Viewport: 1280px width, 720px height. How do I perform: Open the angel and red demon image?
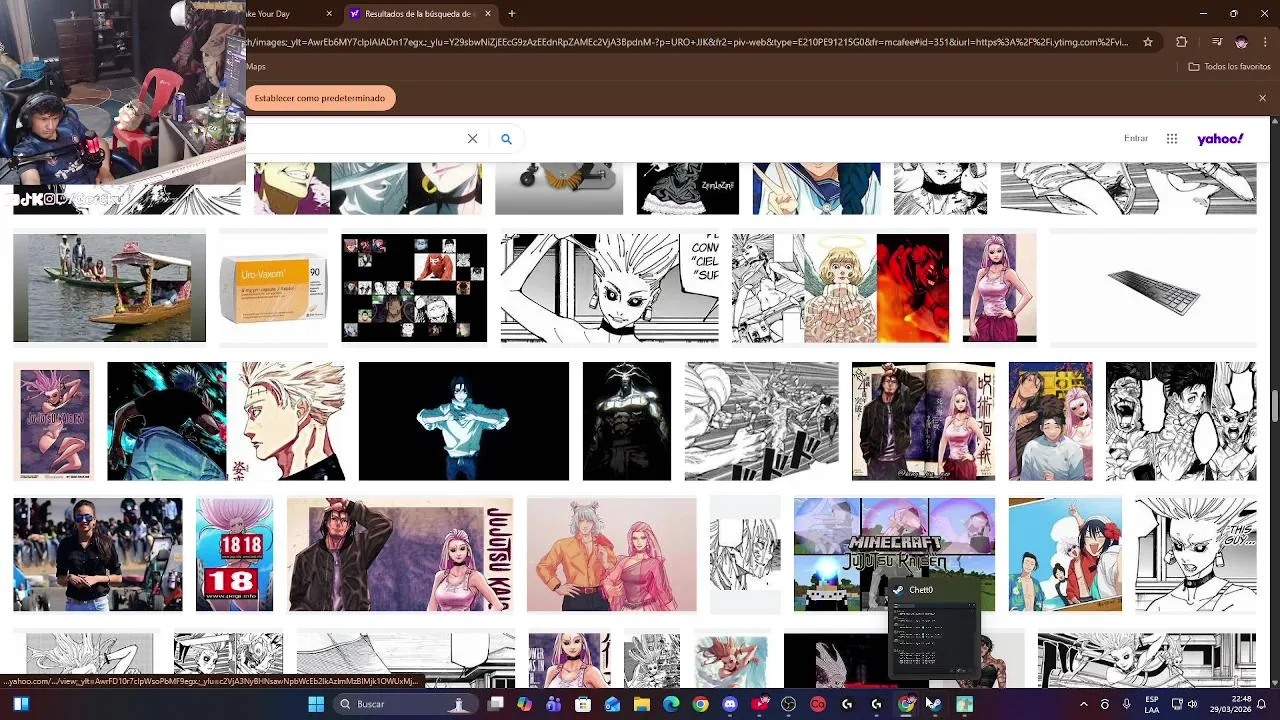coord(840,288)
